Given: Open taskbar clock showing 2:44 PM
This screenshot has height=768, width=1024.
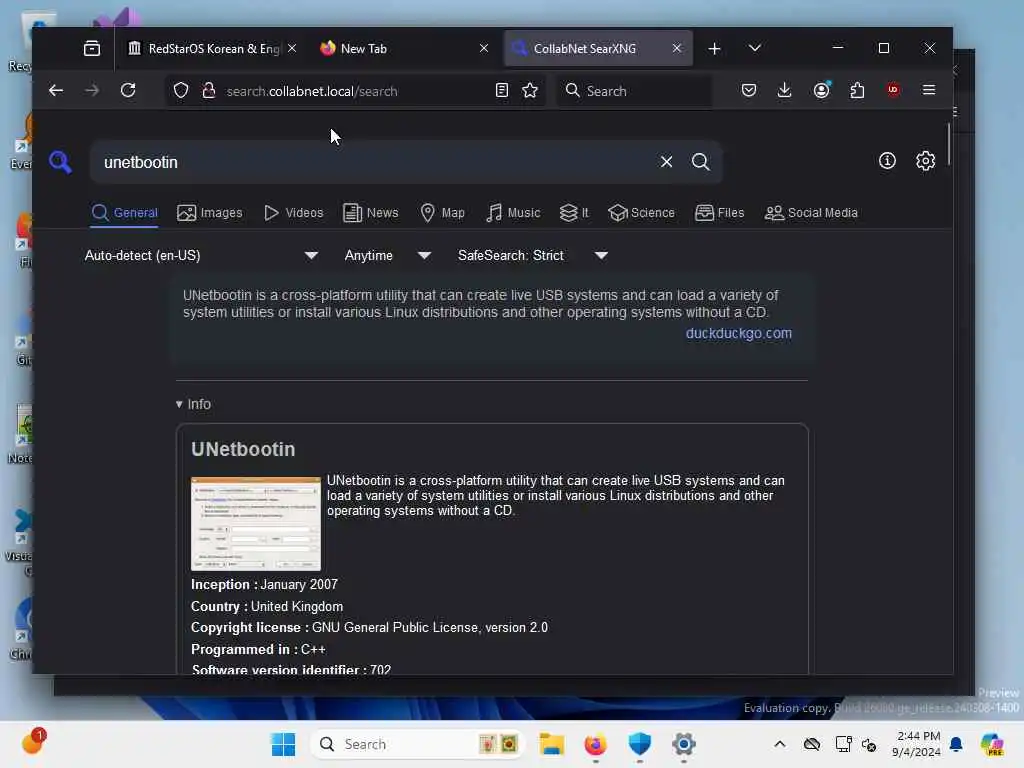Looking at the screenshot, I should click(918, 744).
